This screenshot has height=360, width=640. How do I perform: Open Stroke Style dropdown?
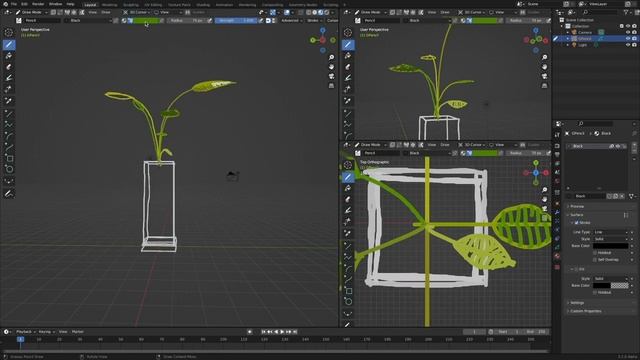[611, 239]
